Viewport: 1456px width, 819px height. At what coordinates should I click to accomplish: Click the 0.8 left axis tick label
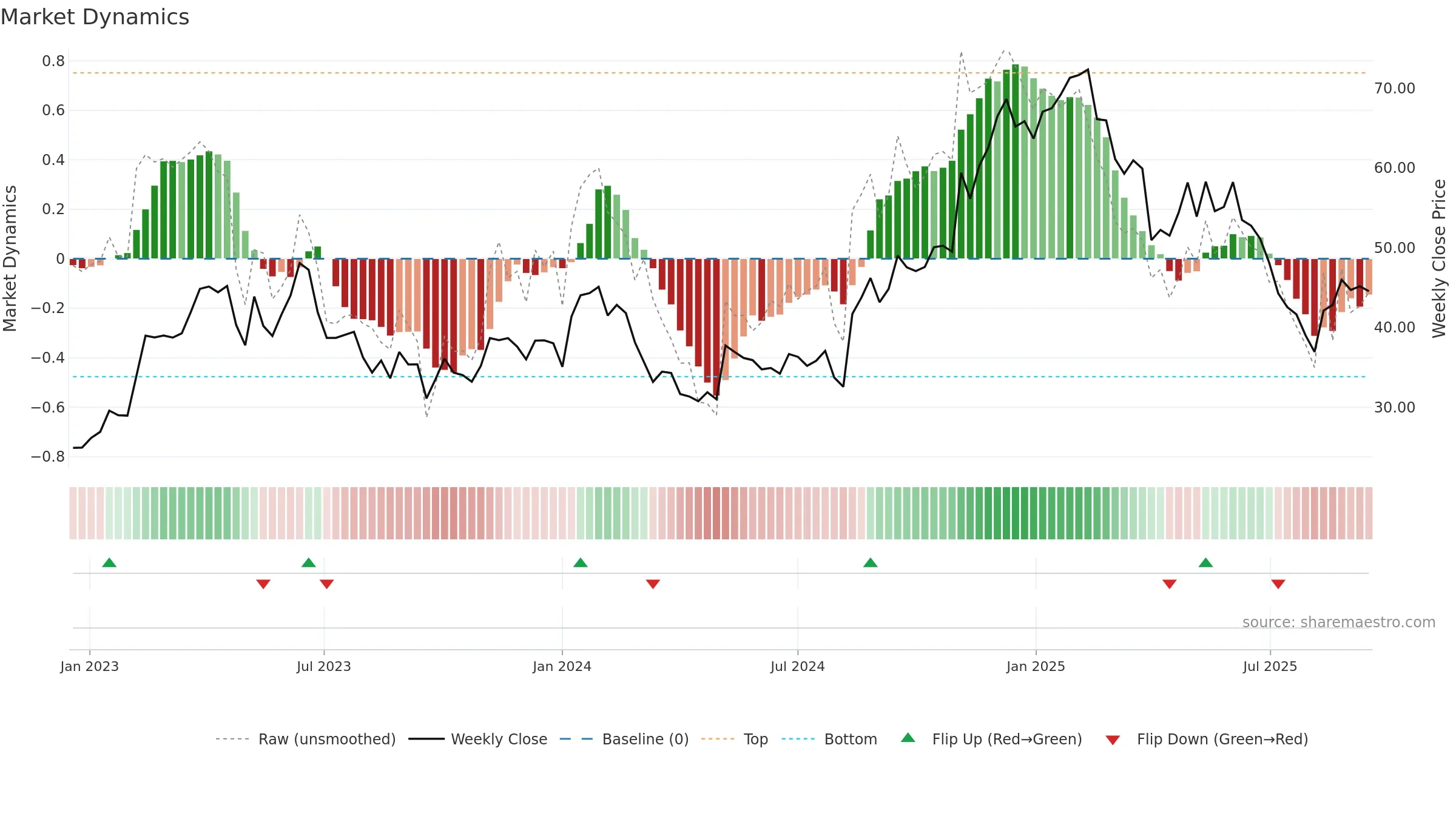[53, 61]
